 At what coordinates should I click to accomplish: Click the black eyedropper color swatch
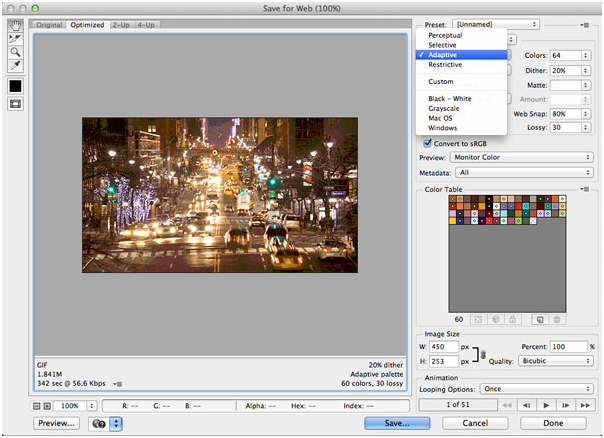coord(17,86)
